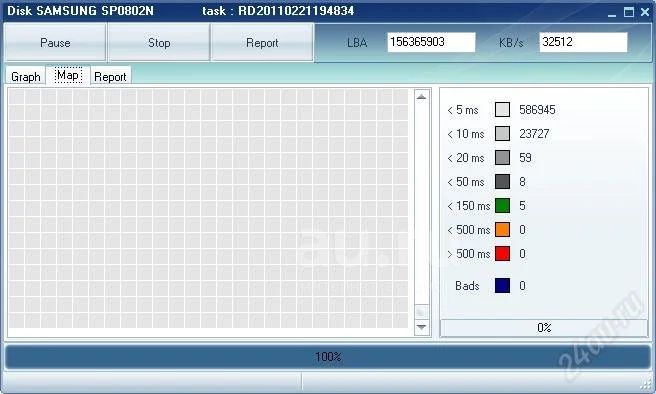Click the green under 150 ms swatch
This screenshot has height=394, width=656.
[x=502, y=205]
